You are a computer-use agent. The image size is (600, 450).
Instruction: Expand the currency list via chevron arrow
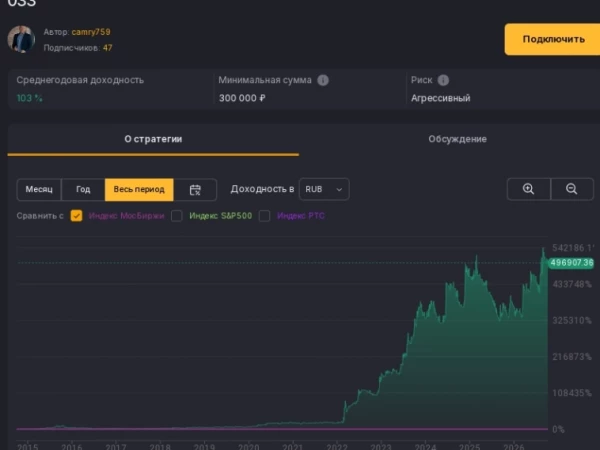click(339, 189)
